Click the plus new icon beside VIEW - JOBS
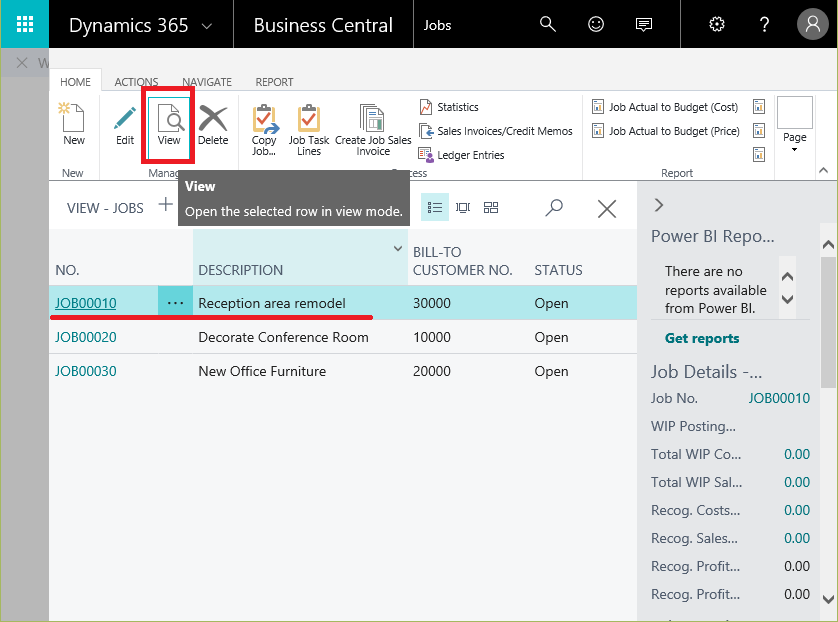The width and height of the screenshot is (838, 622). click(x=166, y=204)
